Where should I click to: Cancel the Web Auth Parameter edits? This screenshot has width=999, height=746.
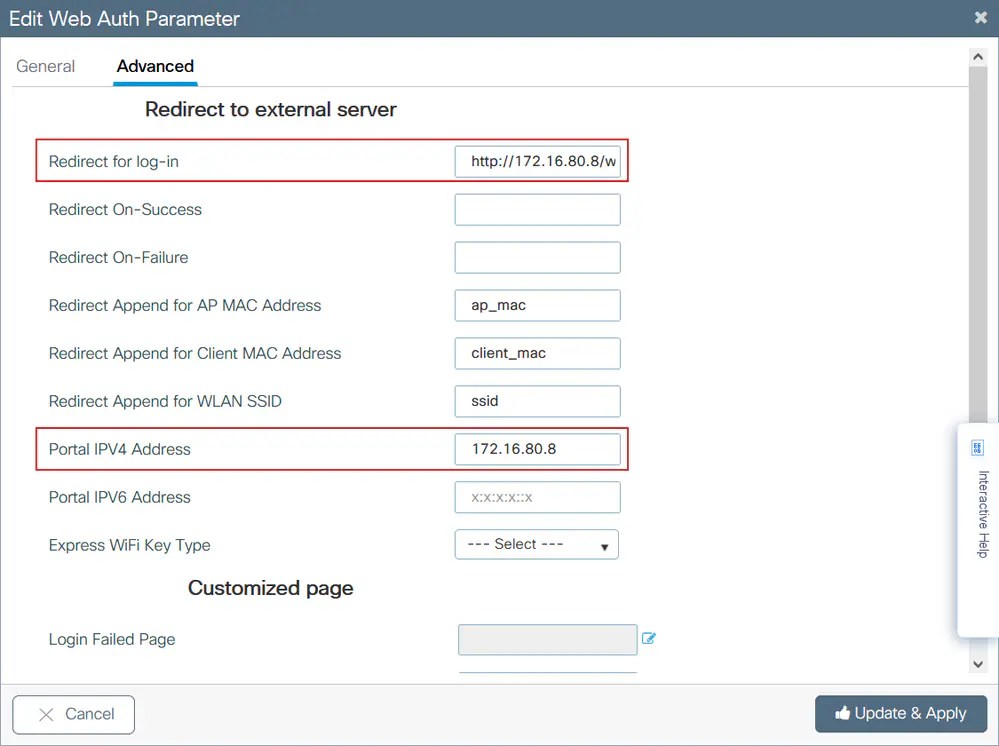coord(73,714)
